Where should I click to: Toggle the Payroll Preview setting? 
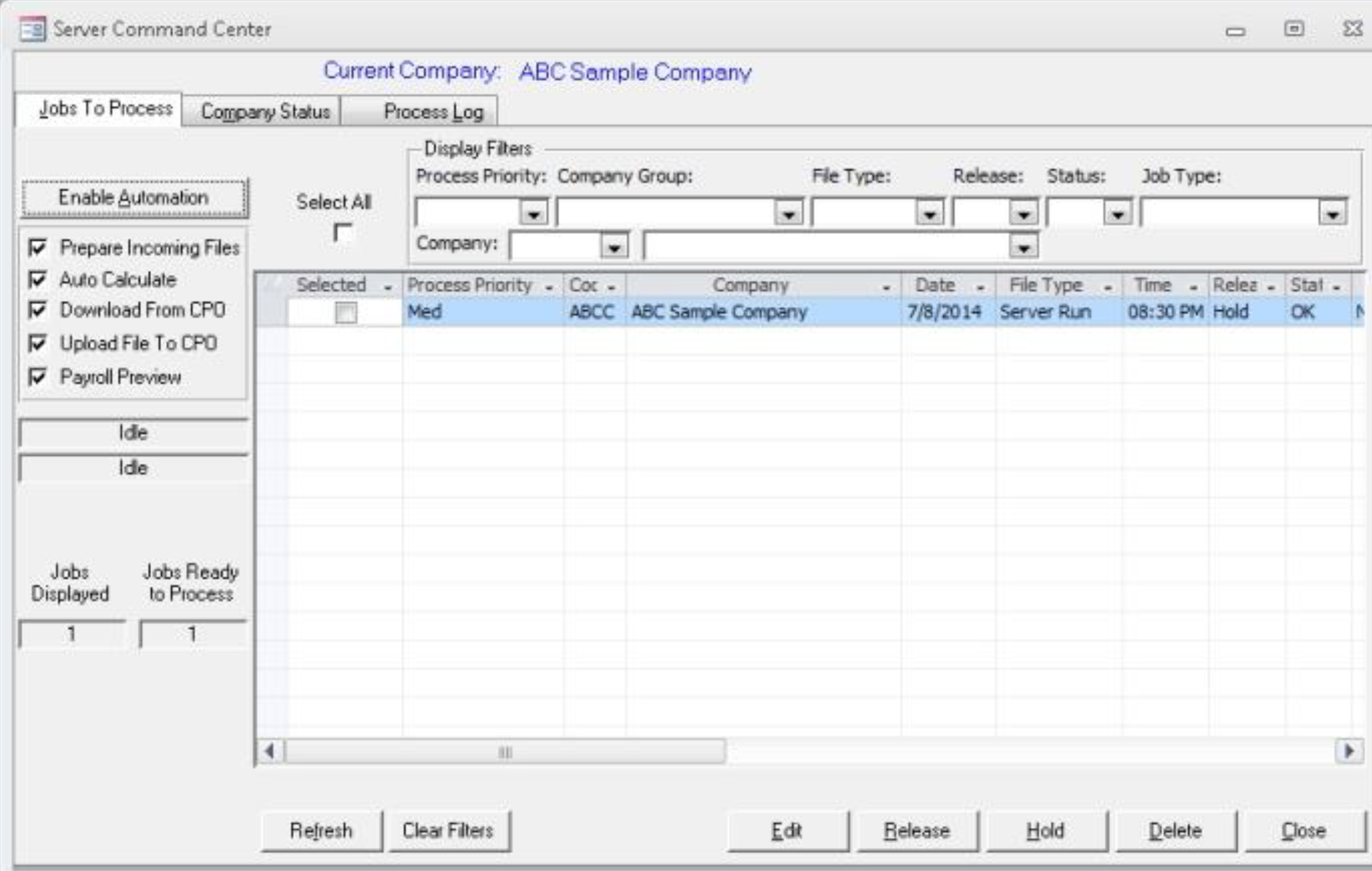(x=38, y=376)
